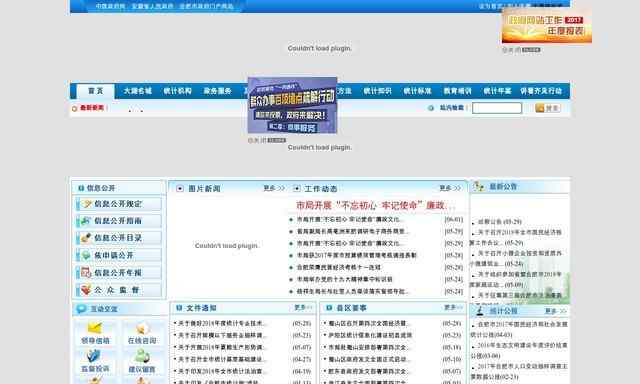Select the 首页 navigation tab
Screen dimensions: 640x384
click(96, 91)
